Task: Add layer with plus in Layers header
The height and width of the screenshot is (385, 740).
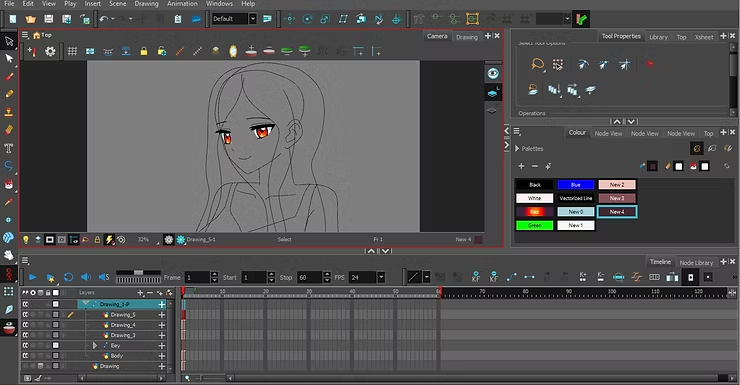Action: (x=140, y=293)
